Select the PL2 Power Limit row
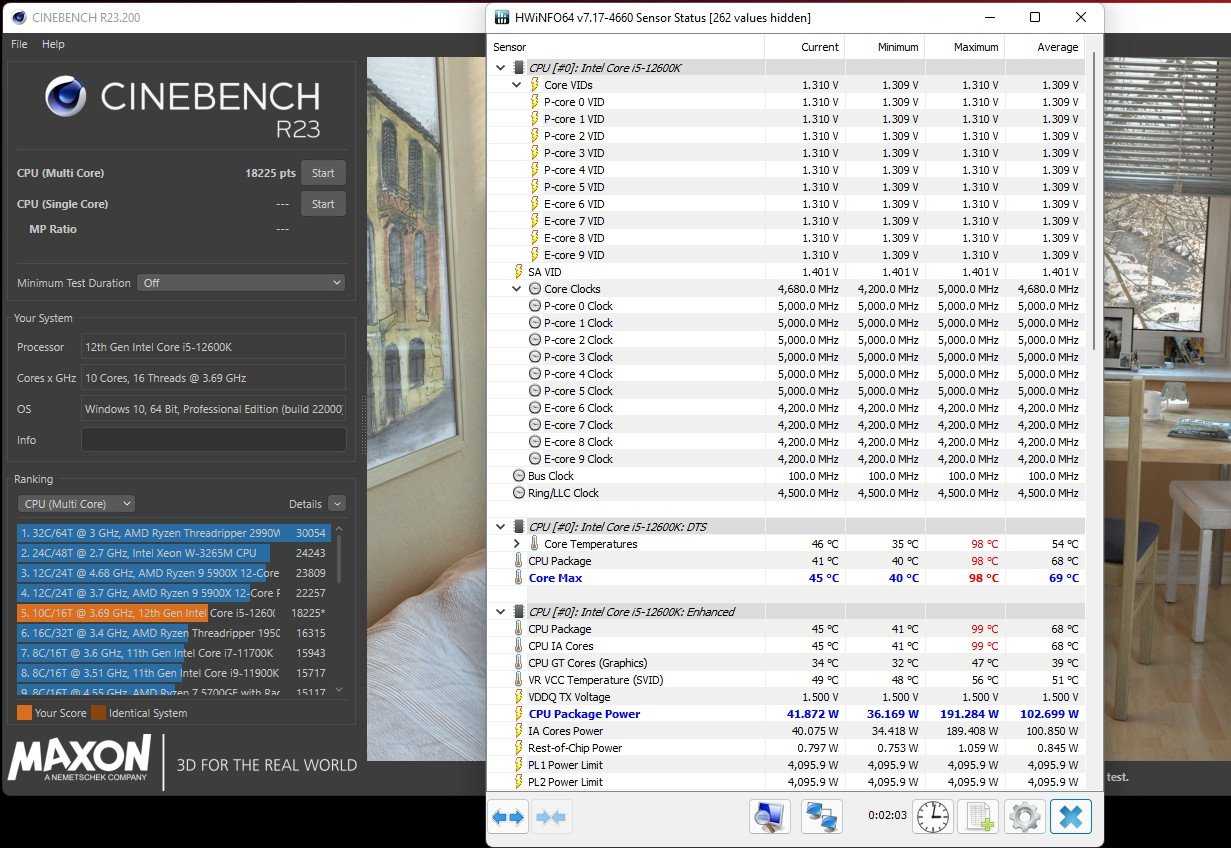Screen dimensions: 1231x848 point(786,782)
